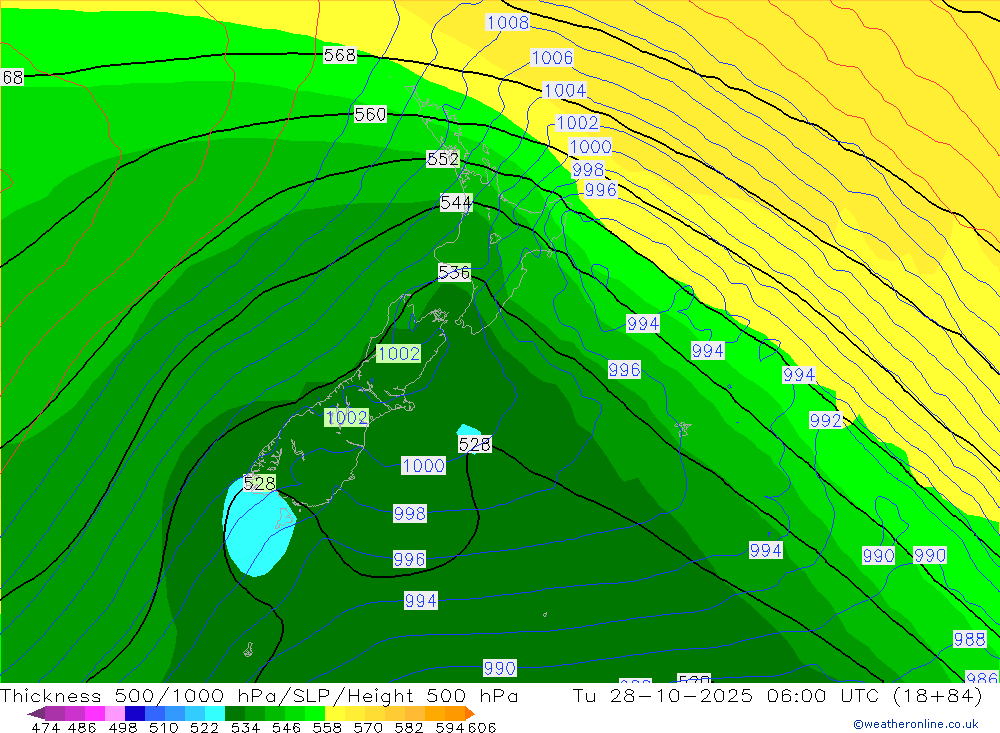Click the legend's left purple arrow end
1000x733 pixels.
pos(36,713)
